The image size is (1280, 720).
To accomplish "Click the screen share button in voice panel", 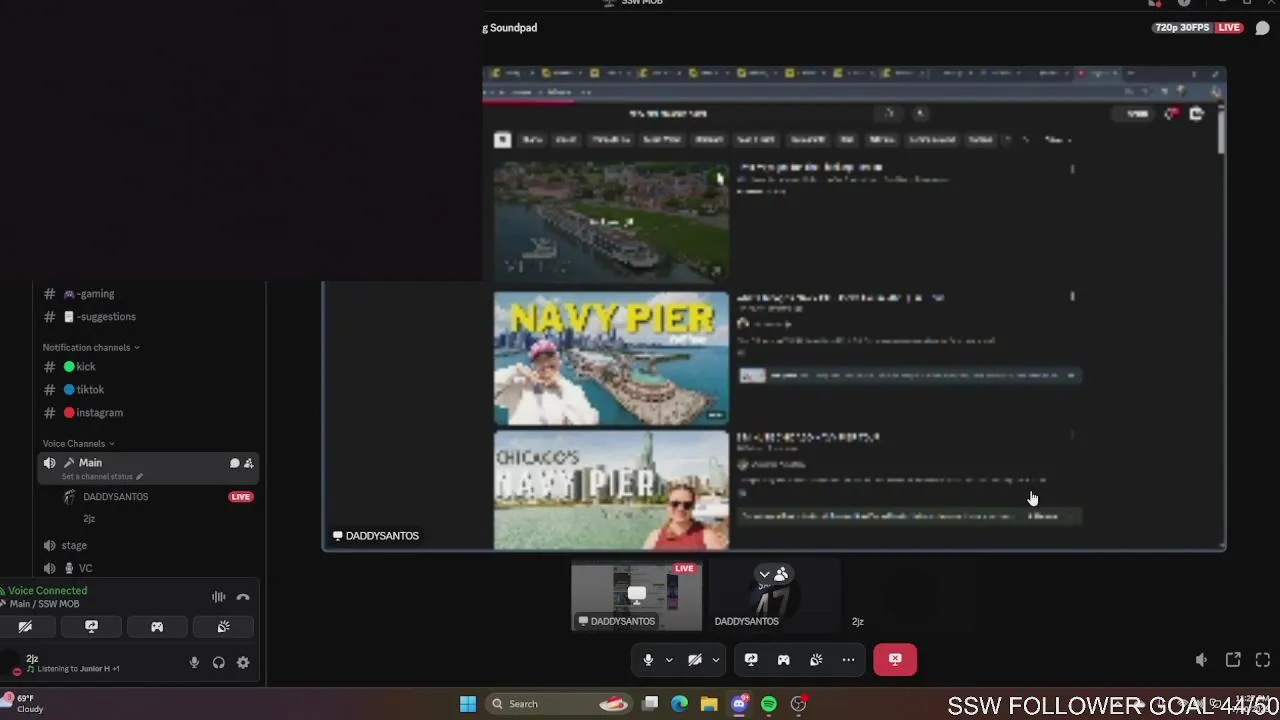I will click(x=91, y=627).
